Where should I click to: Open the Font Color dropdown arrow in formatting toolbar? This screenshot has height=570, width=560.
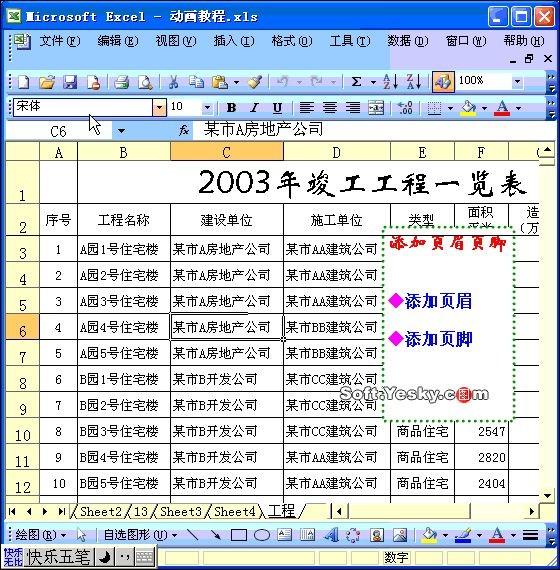519,108
